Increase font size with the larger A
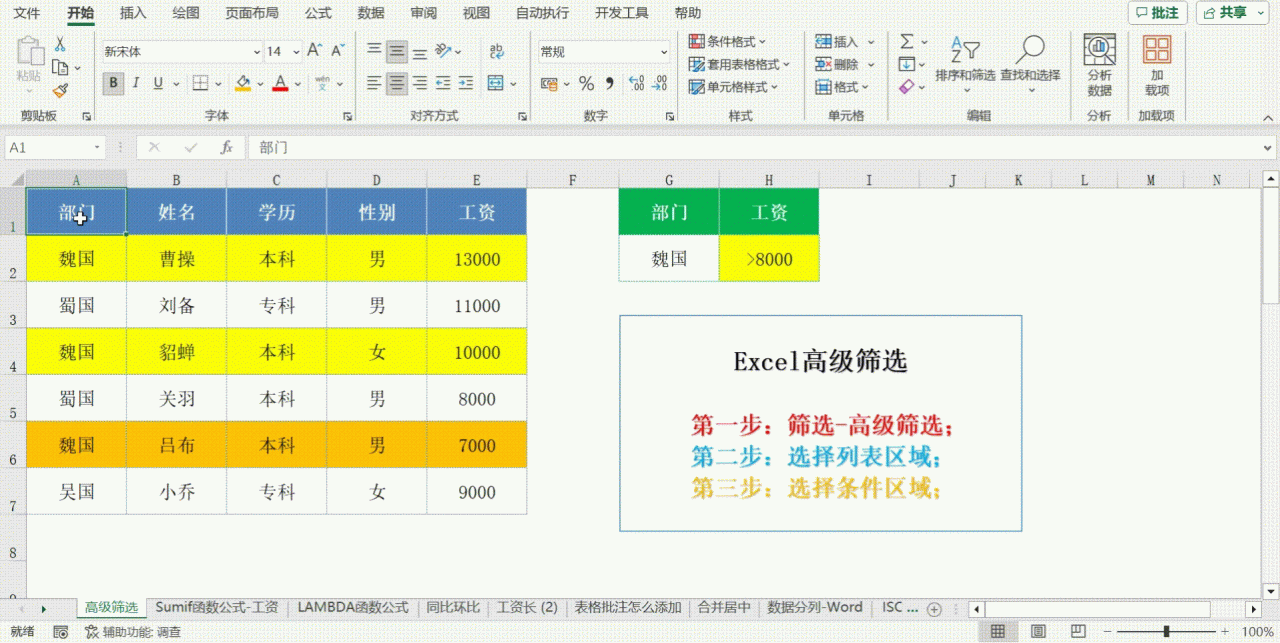This screenshot has height=643, width=1280. [x=314, y=51]
